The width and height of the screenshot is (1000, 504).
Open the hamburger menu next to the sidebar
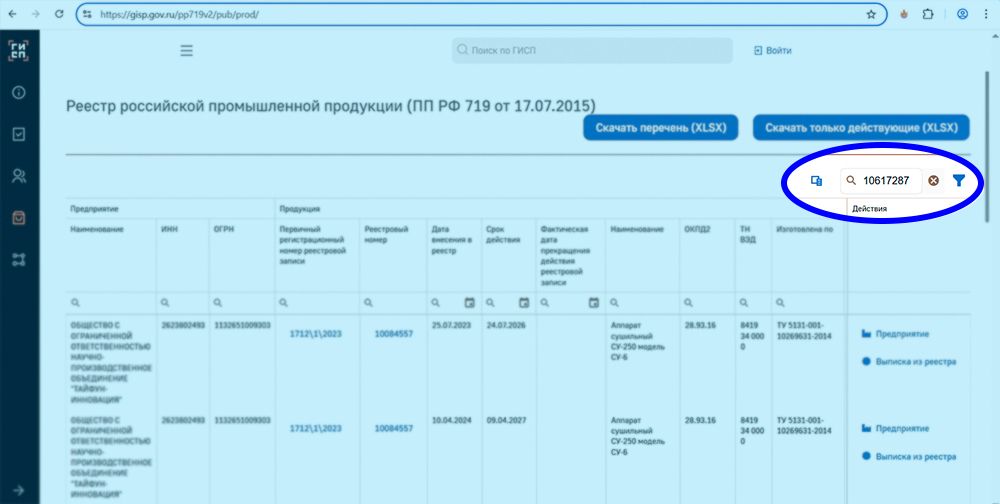(186, 51)
